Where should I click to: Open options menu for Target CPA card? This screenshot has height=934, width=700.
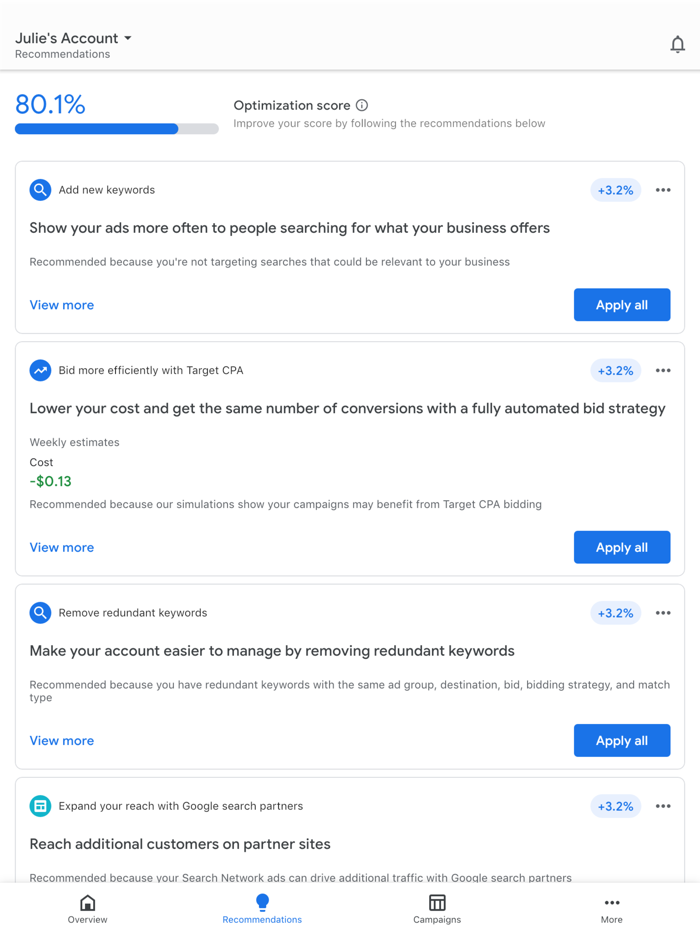pos(663,370)
